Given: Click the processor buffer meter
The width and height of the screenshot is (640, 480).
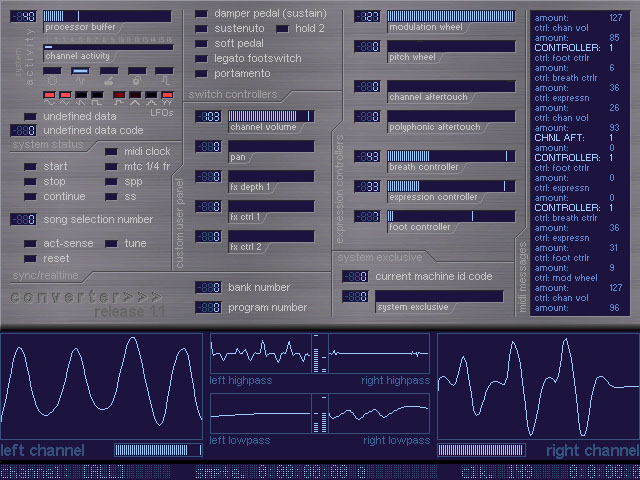Looking at the screenshot, I should 107,16.
